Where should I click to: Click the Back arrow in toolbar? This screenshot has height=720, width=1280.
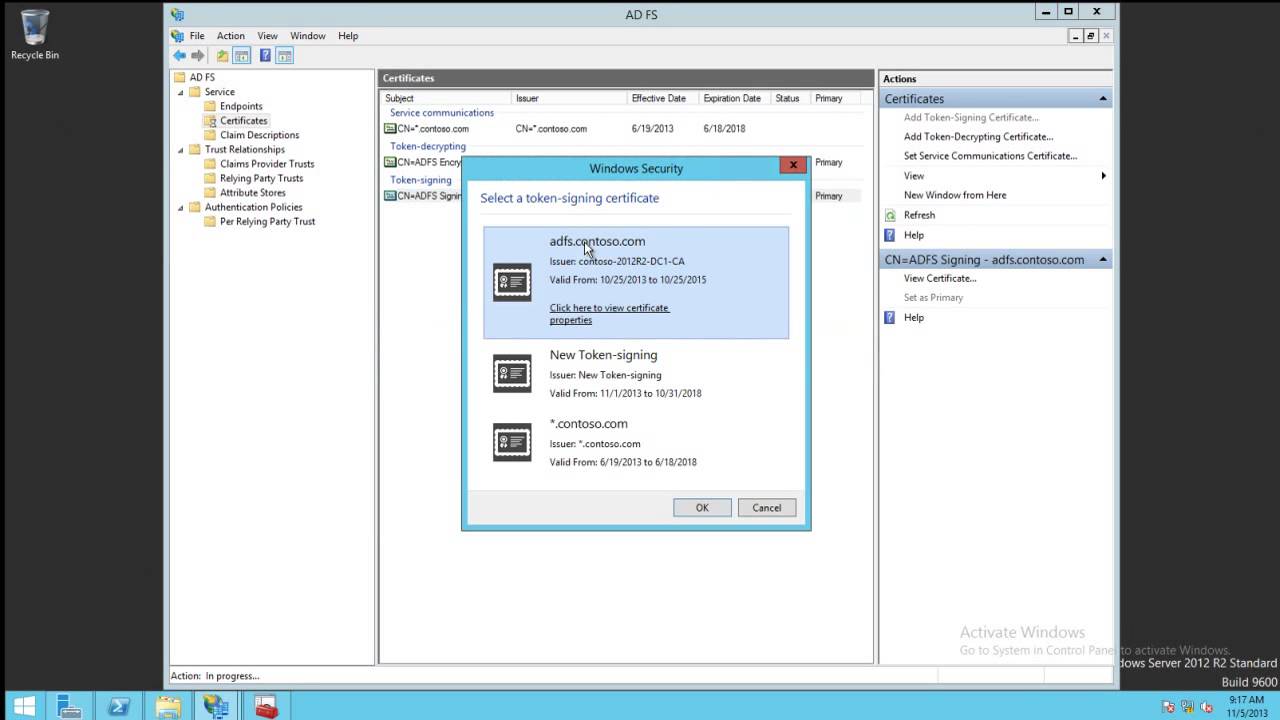click(179, 56)
